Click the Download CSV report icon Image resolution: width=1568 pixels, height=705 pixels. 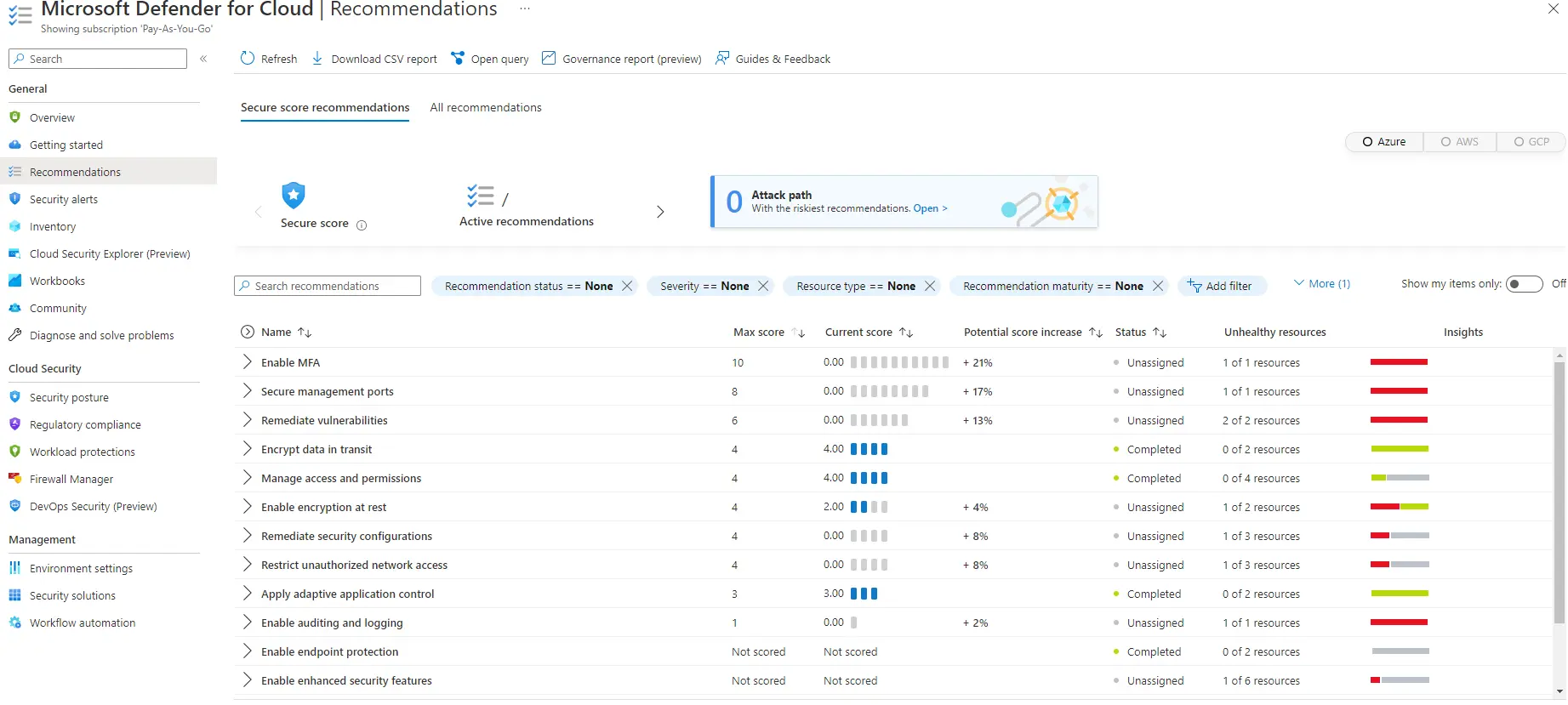(317, 58)
